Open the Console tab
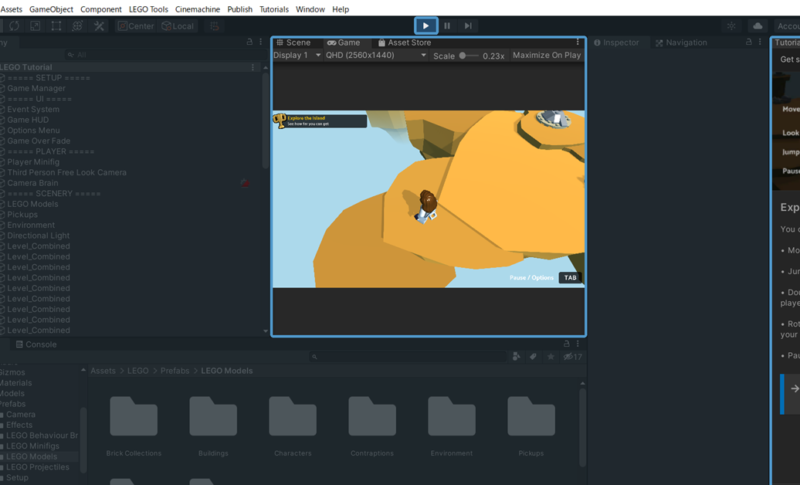 [x=36, y=344]
